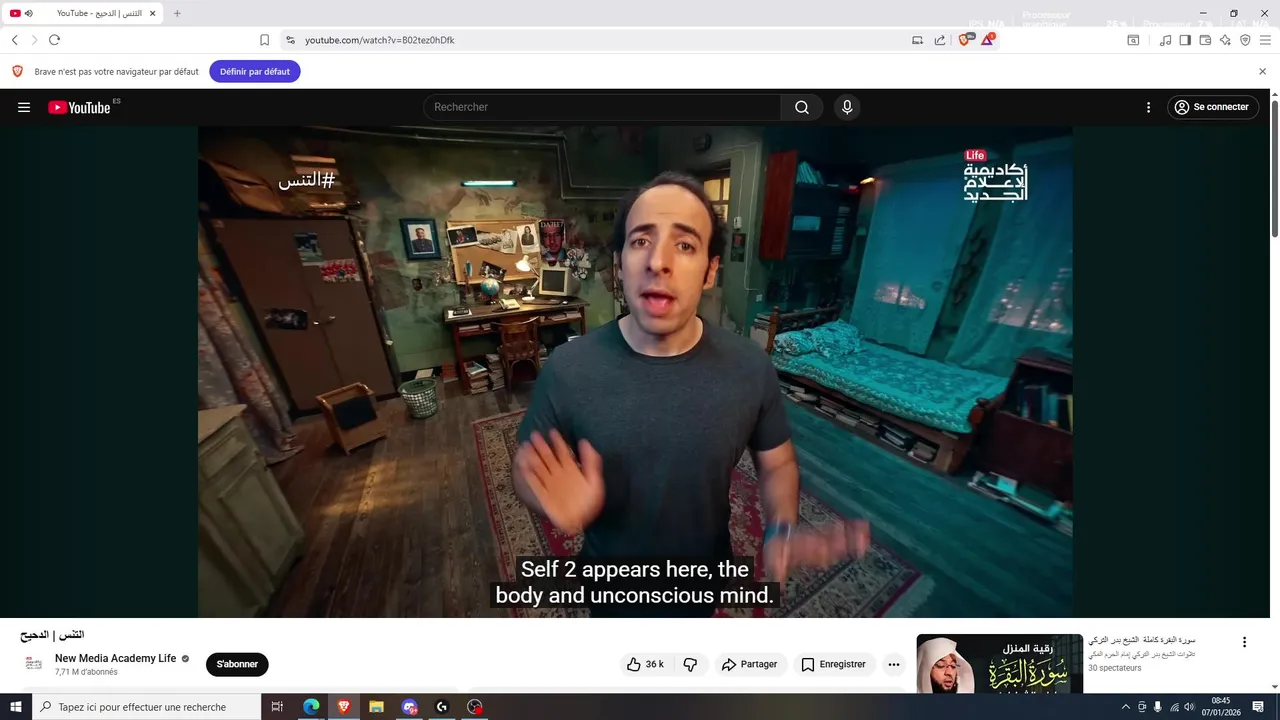Screen dimensions: 1280x720
Task: Open Brave Wallet icon
Action: point(1205,40)
